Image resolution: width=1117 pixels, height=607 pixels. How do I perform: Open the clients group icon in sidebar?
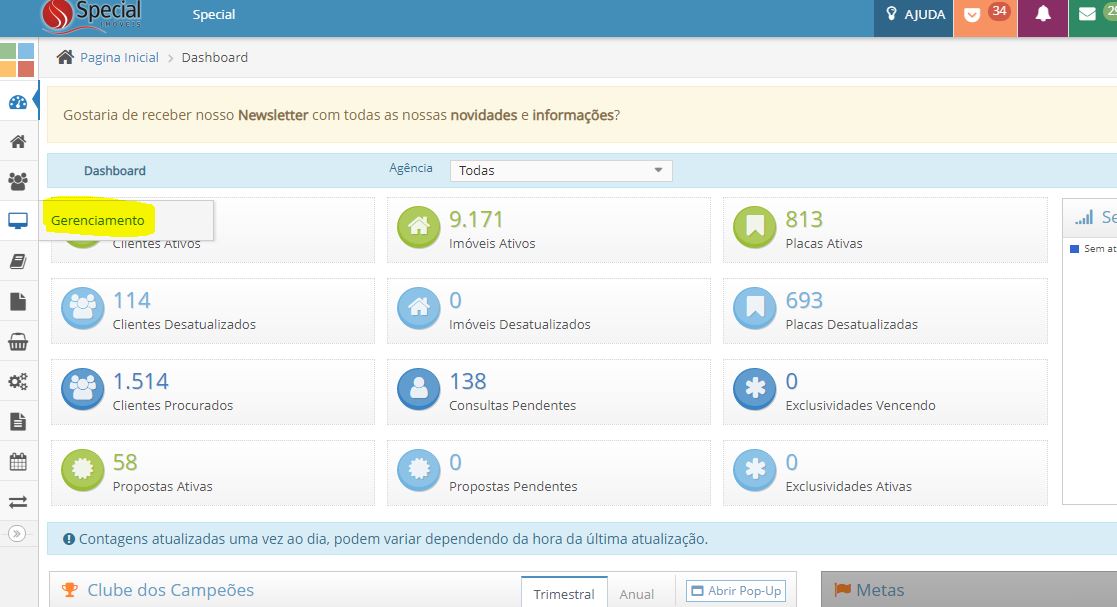coord(18,181)
